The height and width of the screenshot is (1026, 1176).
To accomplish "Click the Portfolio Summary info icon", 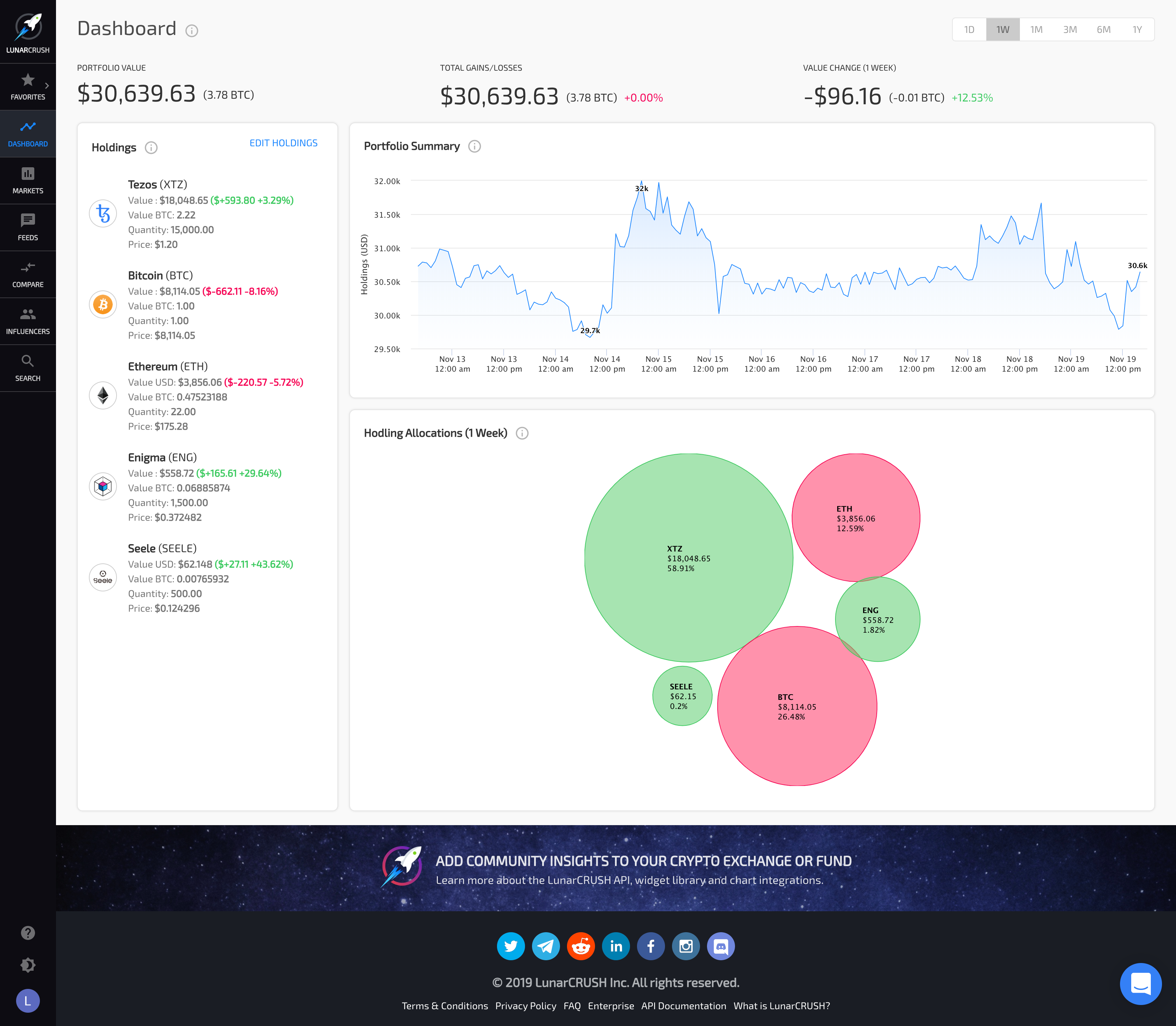I will (x=475, y=146).
